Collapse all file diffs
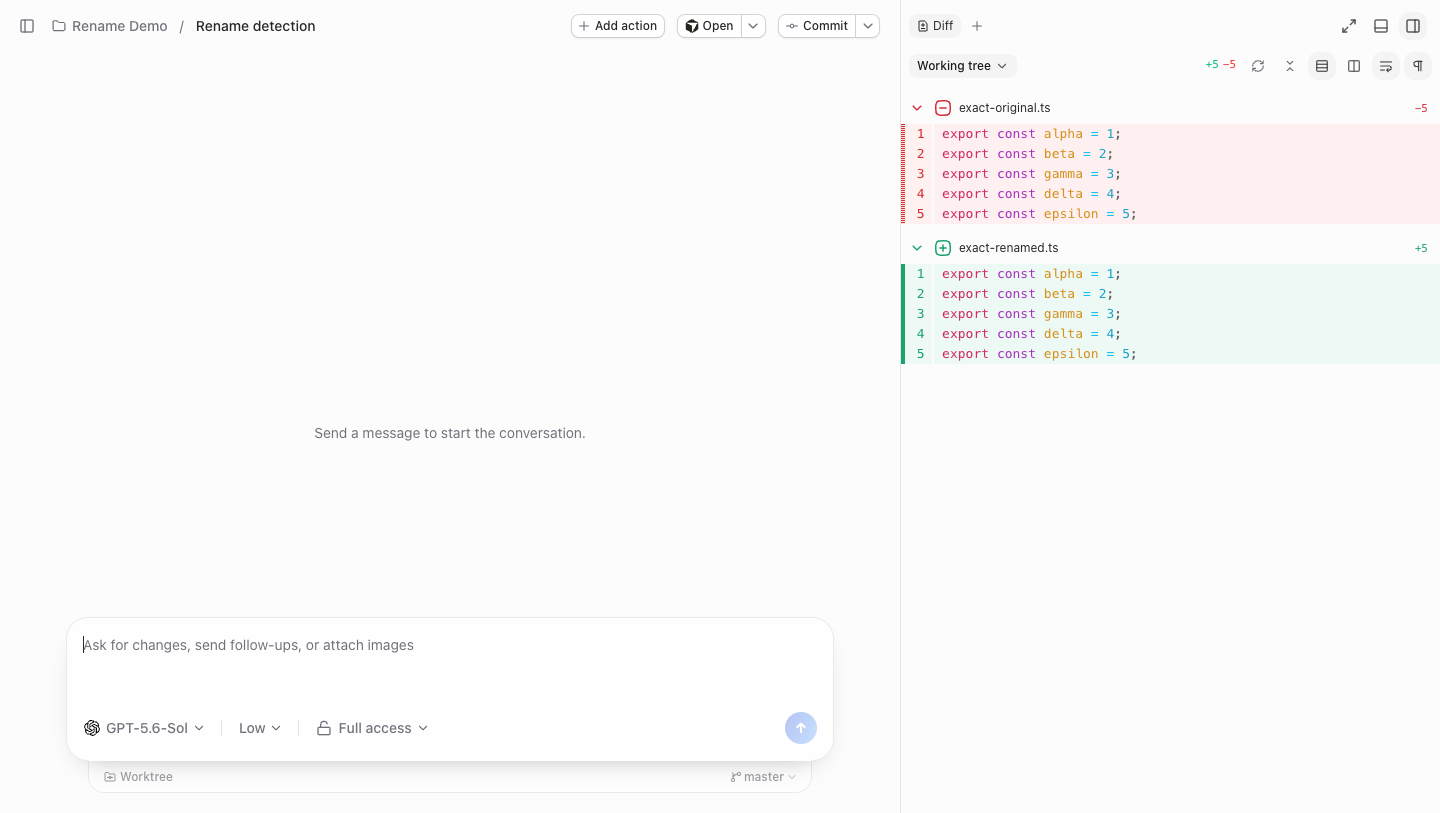The image size is (1440, 813). click(x=1290, y=66)
